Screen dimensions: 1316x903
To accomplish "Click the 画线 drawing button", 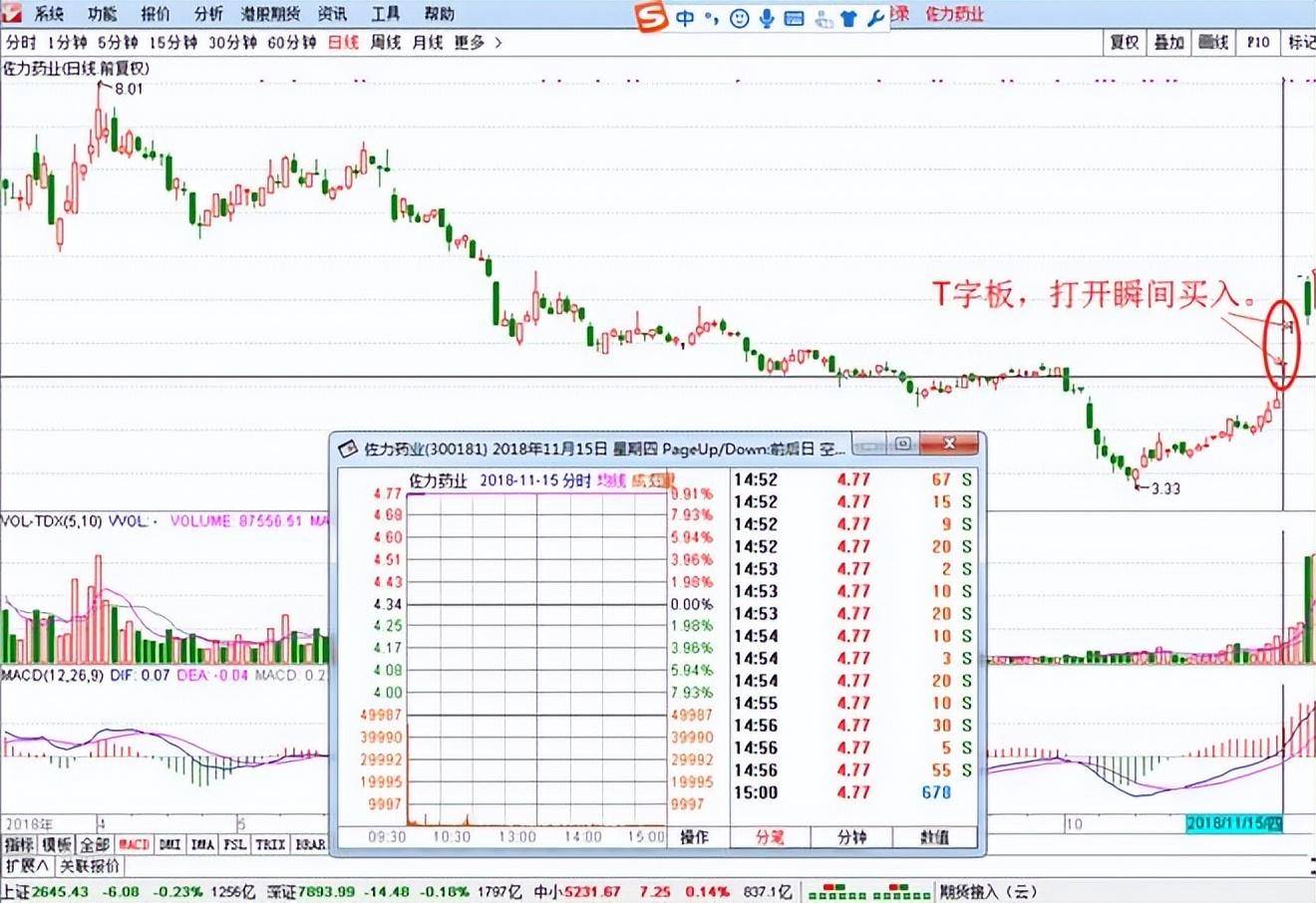I will point(1213,43).
